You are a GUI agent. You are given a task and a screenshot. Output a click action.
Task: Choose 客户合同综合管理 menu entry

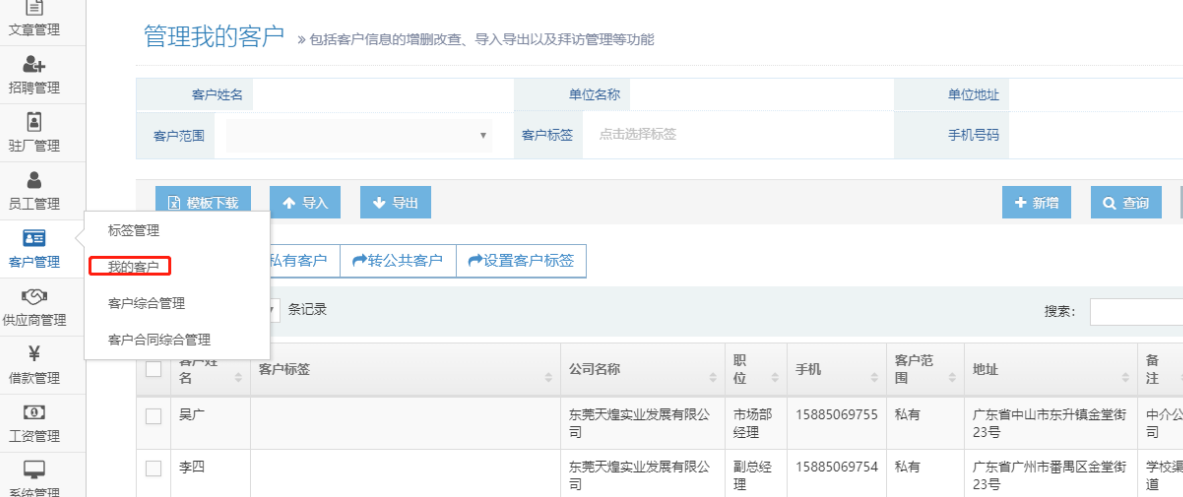pyautogui.click(x=159, y=340)
